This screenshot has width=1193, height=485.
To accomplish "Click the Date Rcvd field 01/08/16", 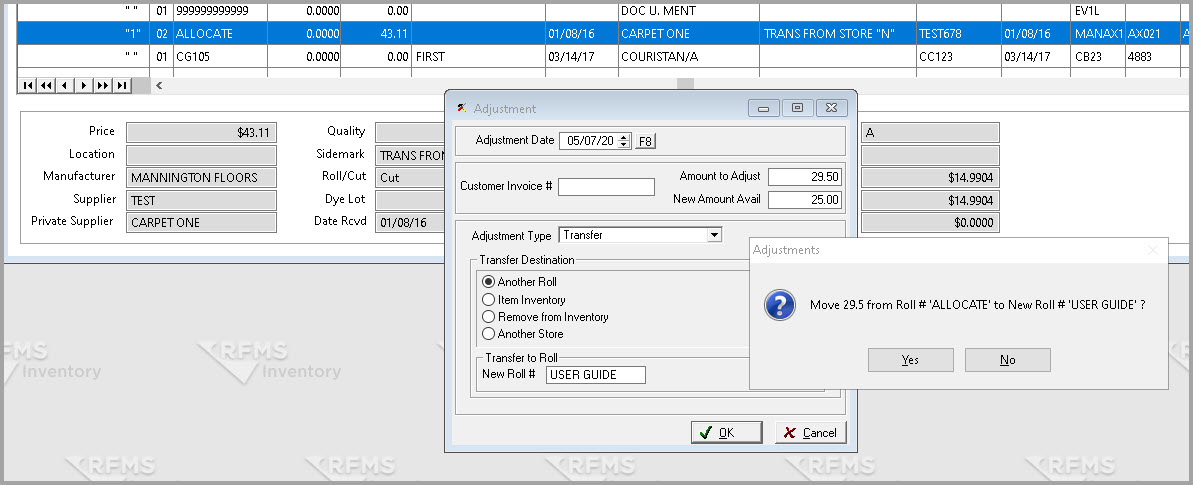I will 410,222.
